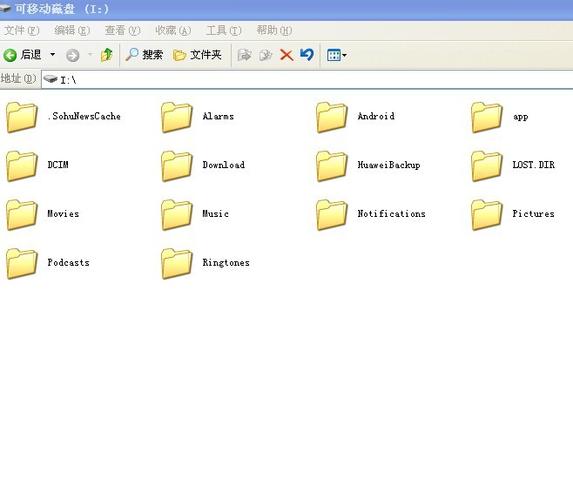Click the red Delete X icon
This screenshot has width=573, height=500.
point(286,55)
